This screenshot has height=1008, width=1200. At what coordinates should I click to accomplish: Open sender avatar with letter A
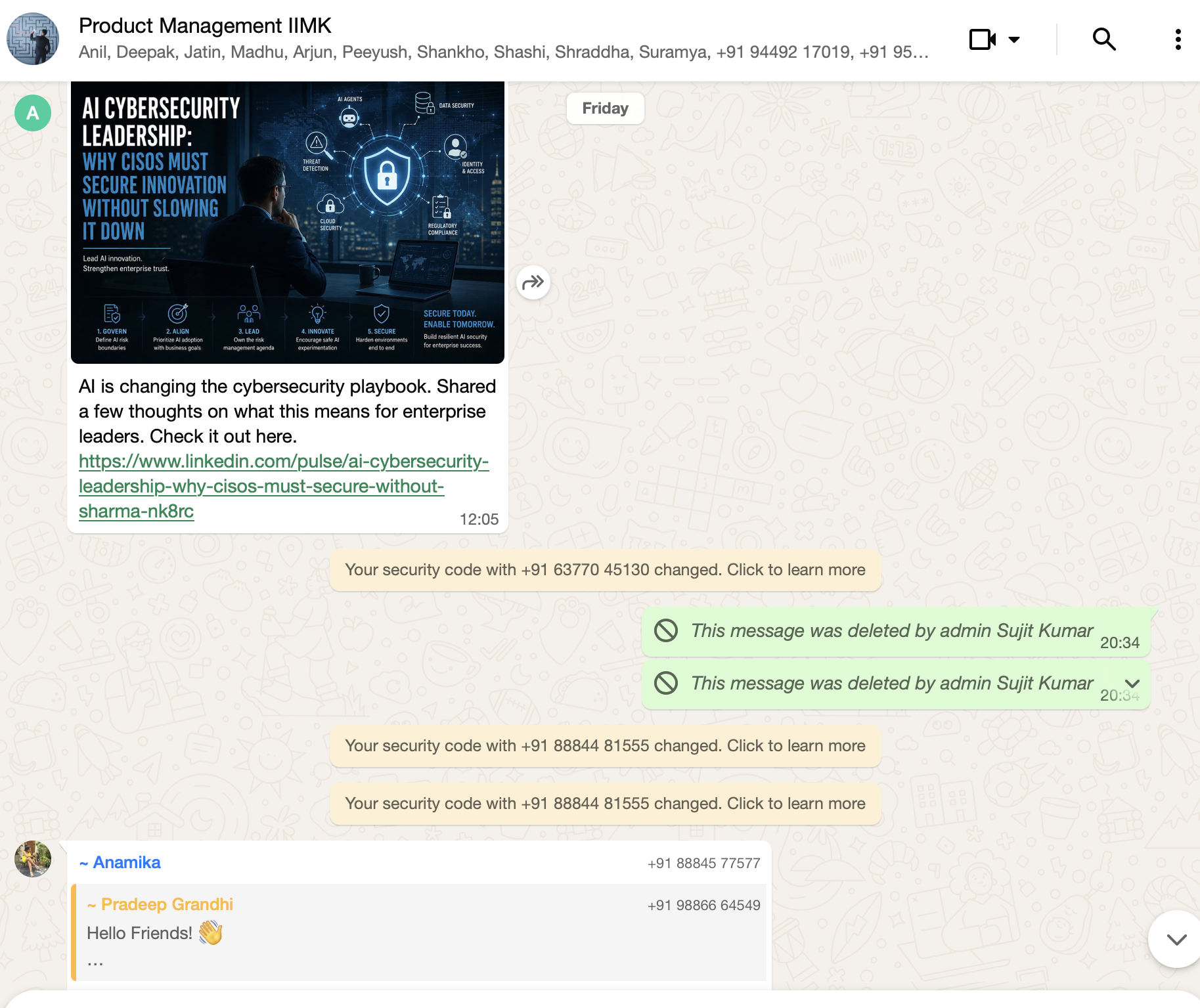coord(33,113)
